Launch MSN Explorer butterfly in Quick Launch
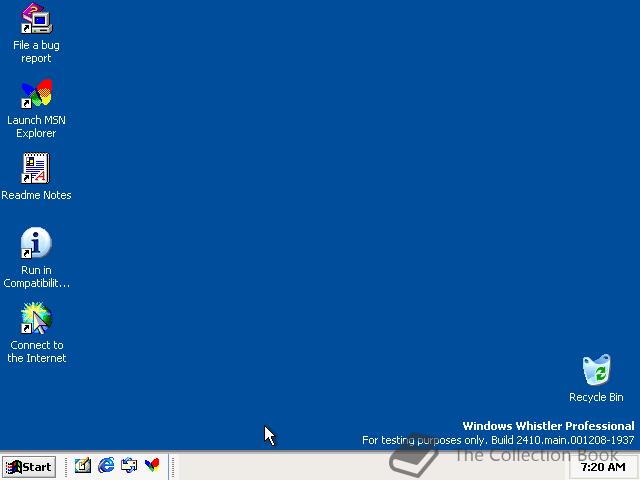This screenshot has height=480, width=640. click(152, 466)
